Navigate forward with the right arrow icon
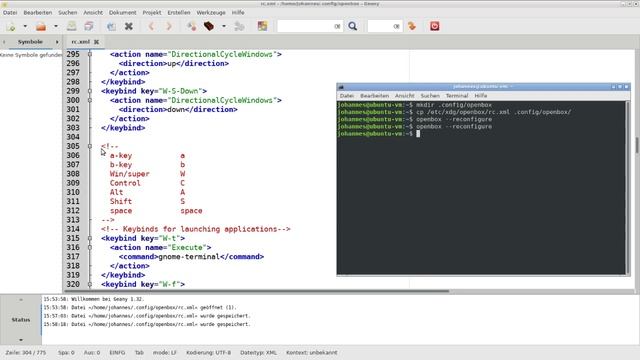The height and width of the screenshot is (360, 640). click(169, 27)
